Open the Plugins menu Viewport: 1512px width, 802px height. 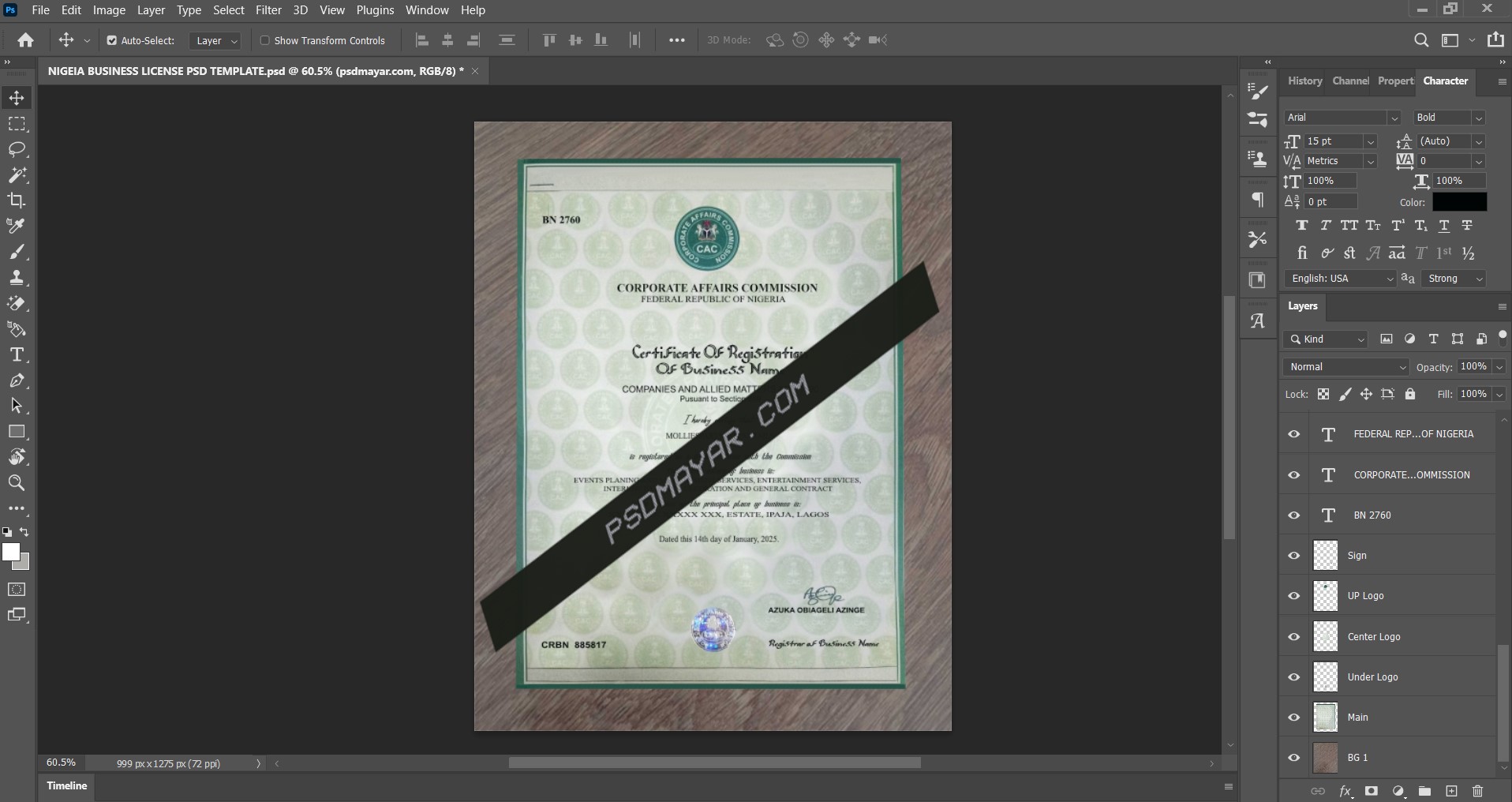point(375,10)
